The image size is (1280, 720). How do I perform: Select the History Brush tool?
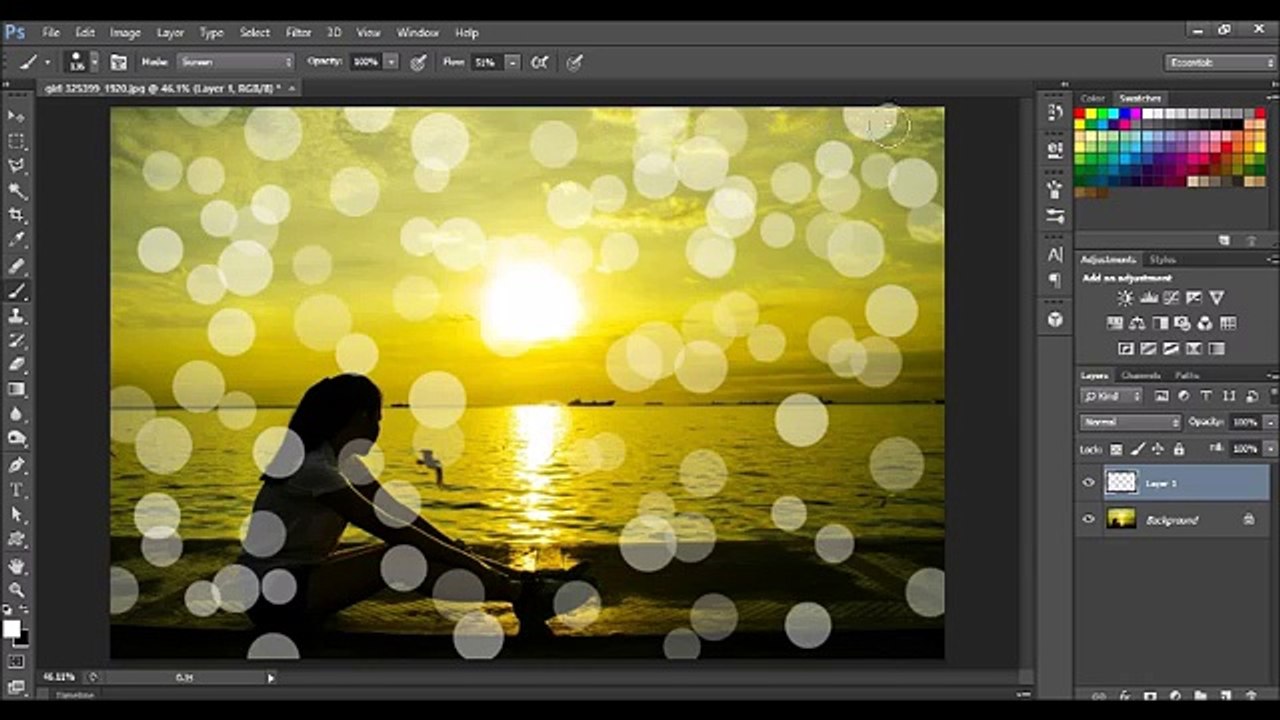(x=17, y=341)
